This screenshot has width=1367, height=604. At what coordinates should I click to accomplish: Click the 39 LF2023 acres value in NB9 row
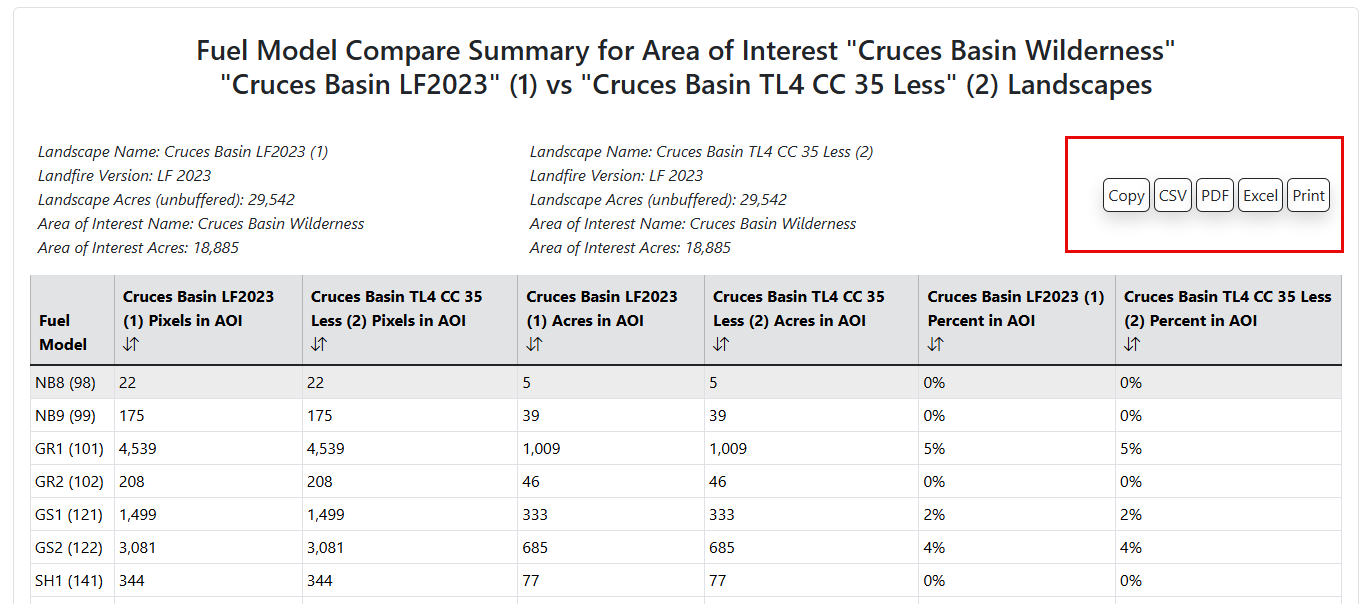[531, 415]
